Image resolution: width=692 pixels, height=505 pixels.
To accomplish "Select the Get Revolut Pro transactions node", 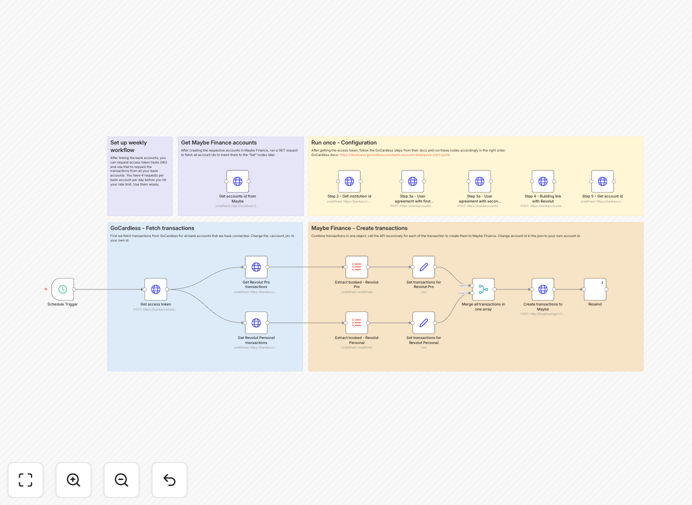I will tap(256, 267).
